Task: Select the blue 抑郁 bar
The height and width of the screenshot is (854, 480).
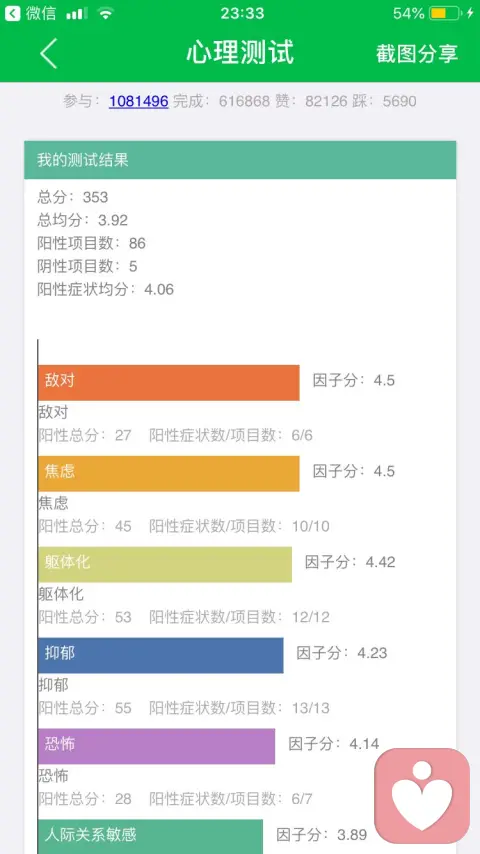Action: pyautogui.click(x=161, y=656)
